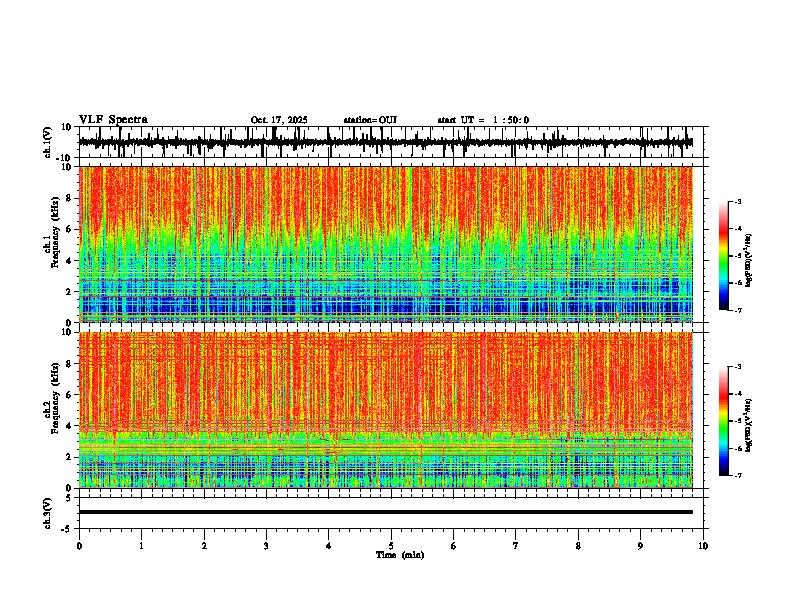Click the "8" kHz tick of ch.1 spectrogram
Image resolution: width=792 pixels, height=612 pixels.
pyautogui.click(x=70, y=198)
